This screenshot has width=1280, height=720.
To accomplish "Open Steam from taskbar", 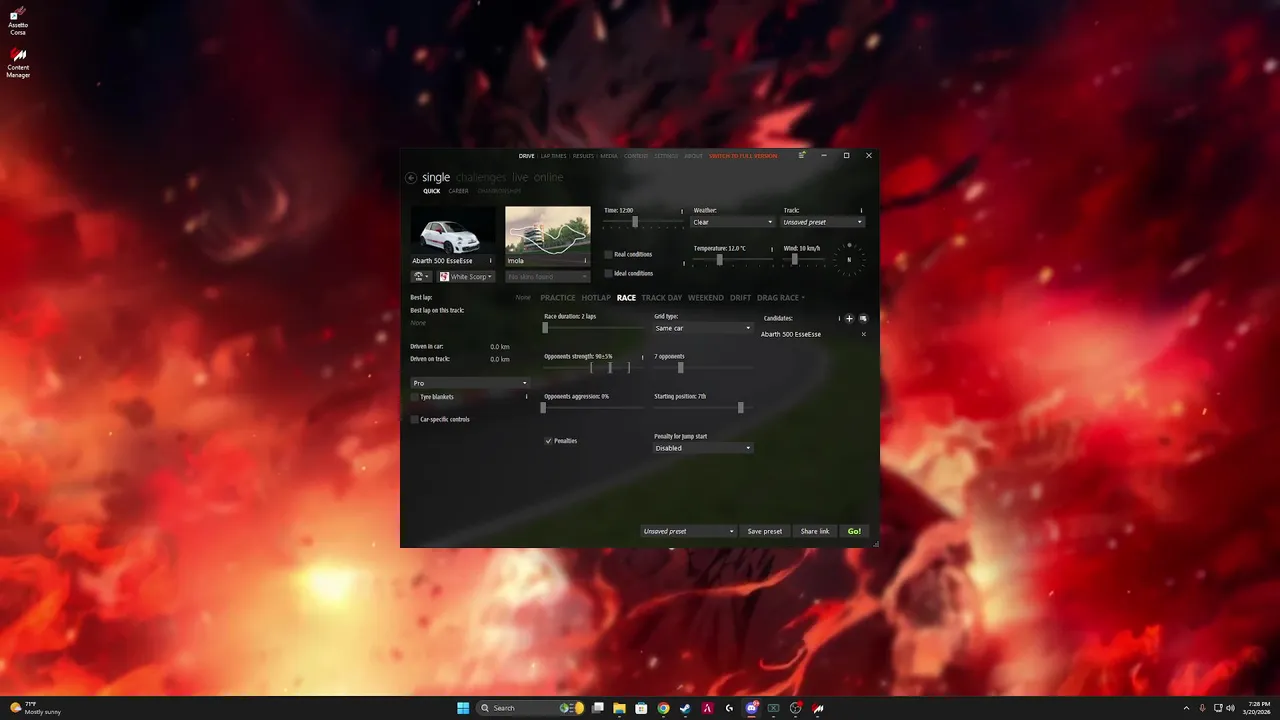I will [685, 708].
